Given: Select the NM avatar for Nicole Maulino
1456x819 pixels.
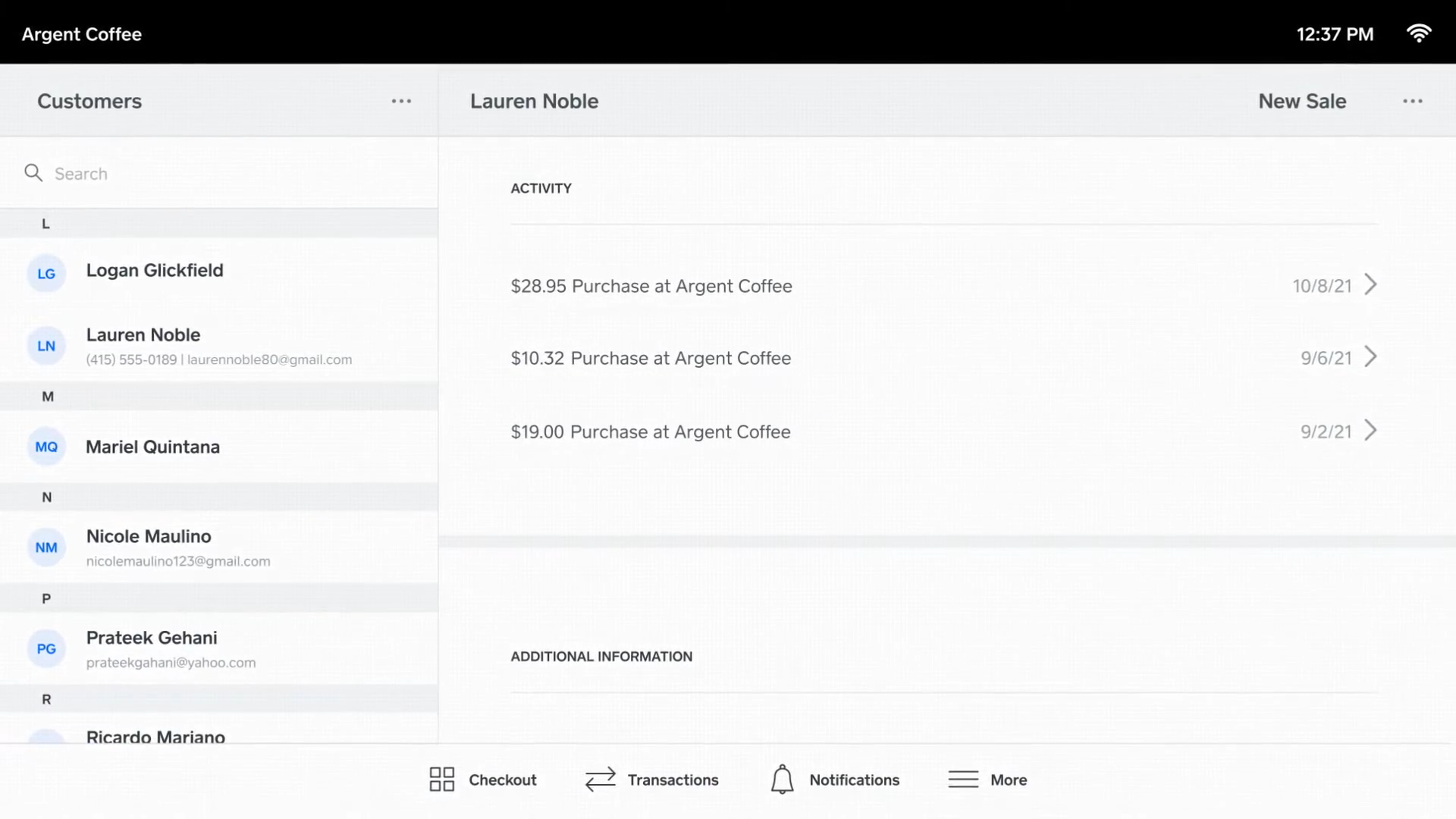Looking at the screenshot, I should point(46,547).
